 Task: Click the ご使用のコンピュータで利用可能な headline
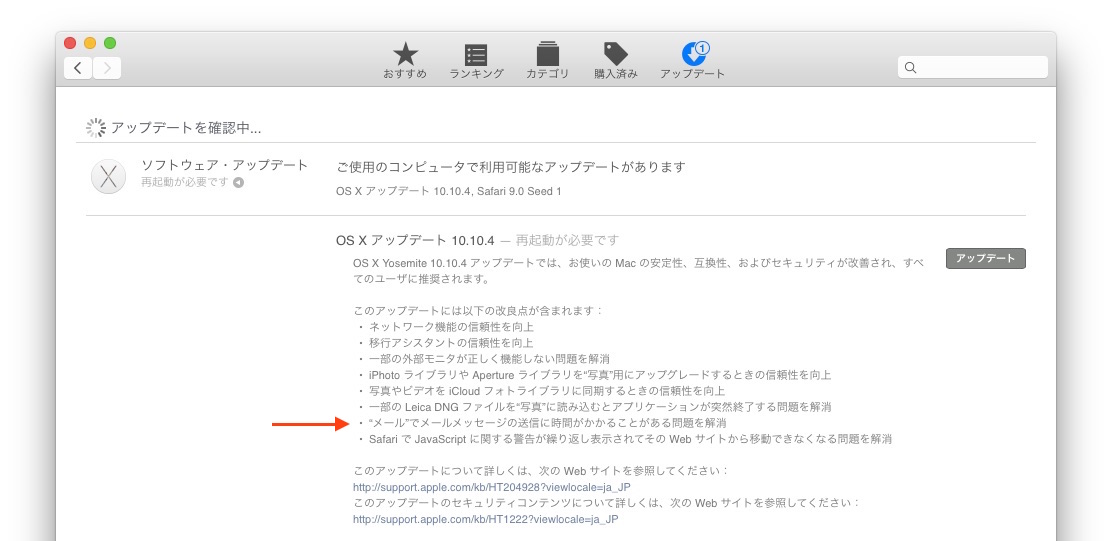511,167
